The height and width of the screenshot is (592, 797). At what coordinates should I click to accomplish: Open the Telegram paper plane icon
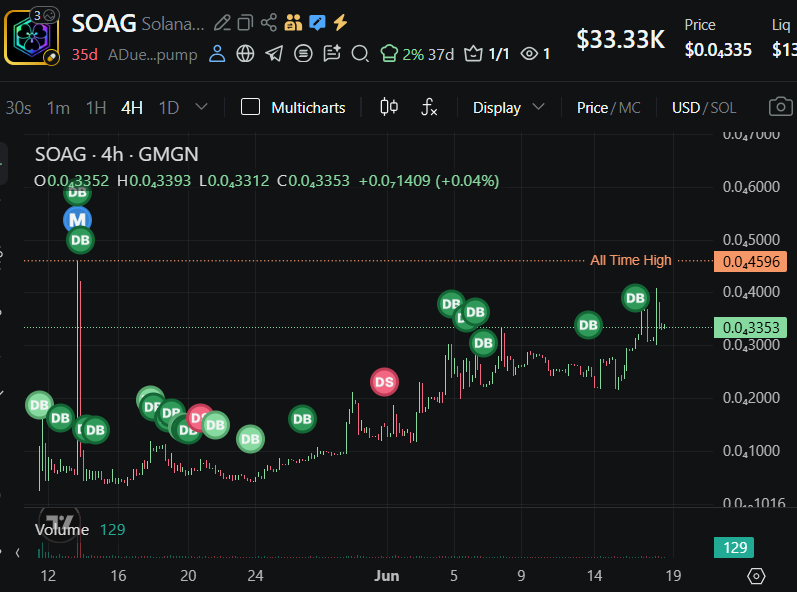[274, 53]
